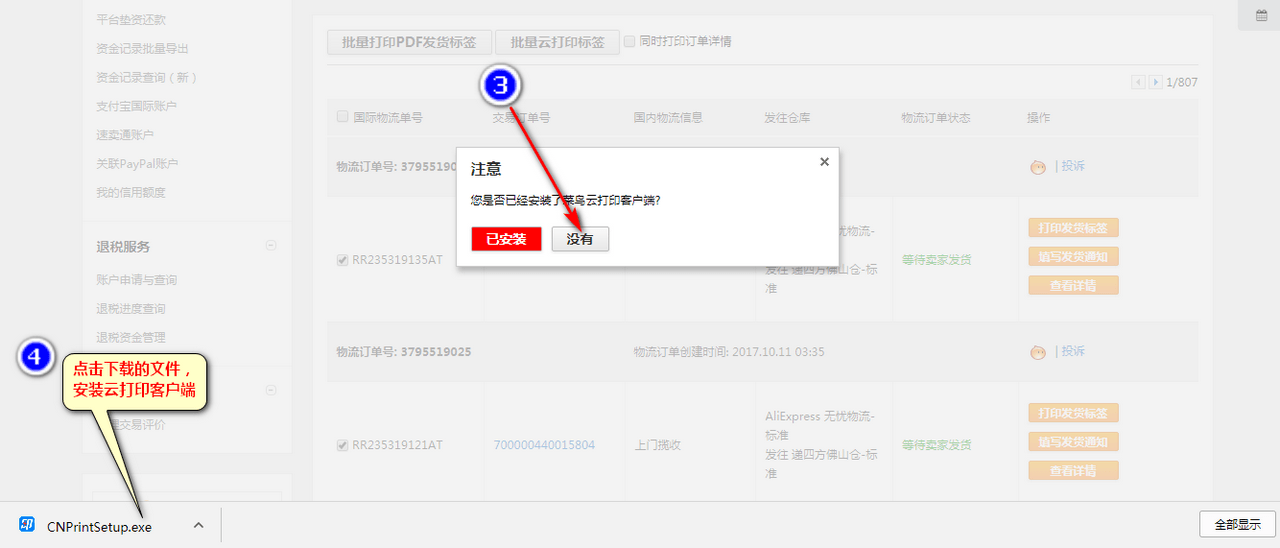
Task: Open 退税进度查询 in the sidebar
Action: pyautogui.click(x=131, y=309)
